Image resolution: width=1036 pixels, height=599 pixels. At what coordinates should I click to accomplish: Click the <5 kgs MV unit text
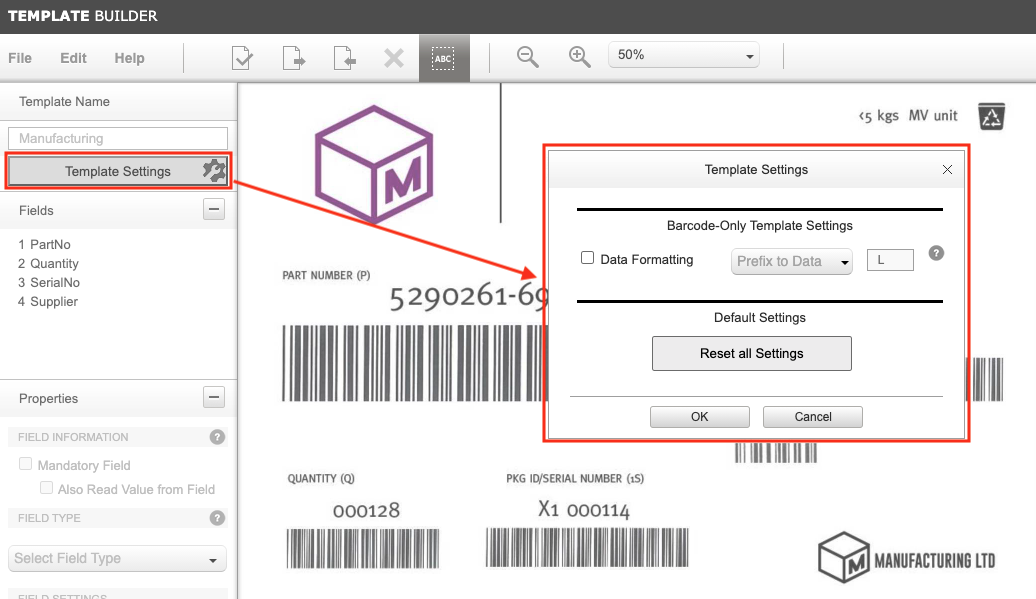908,116
